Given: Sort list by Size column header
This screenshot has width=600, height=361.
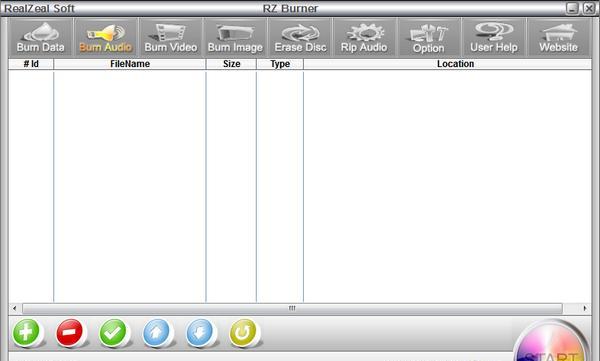Looking at the screenshot, I should tap(232, 64).
